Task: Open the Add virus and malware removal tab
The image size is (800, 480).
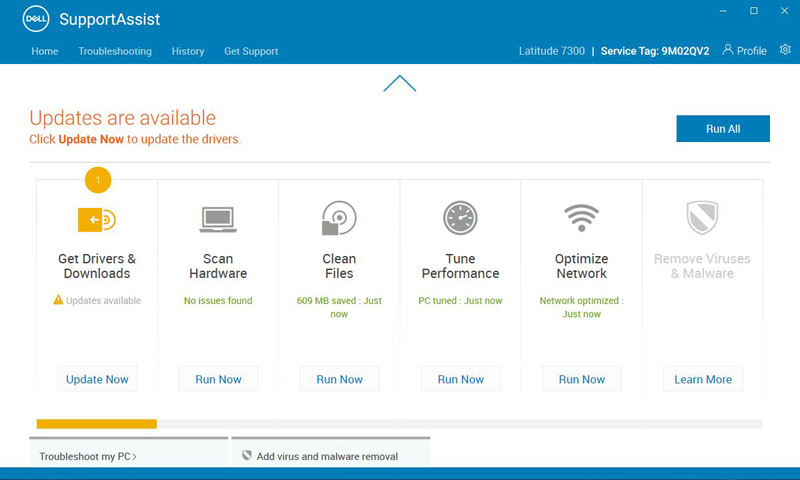Action: (x=331, y=452)
